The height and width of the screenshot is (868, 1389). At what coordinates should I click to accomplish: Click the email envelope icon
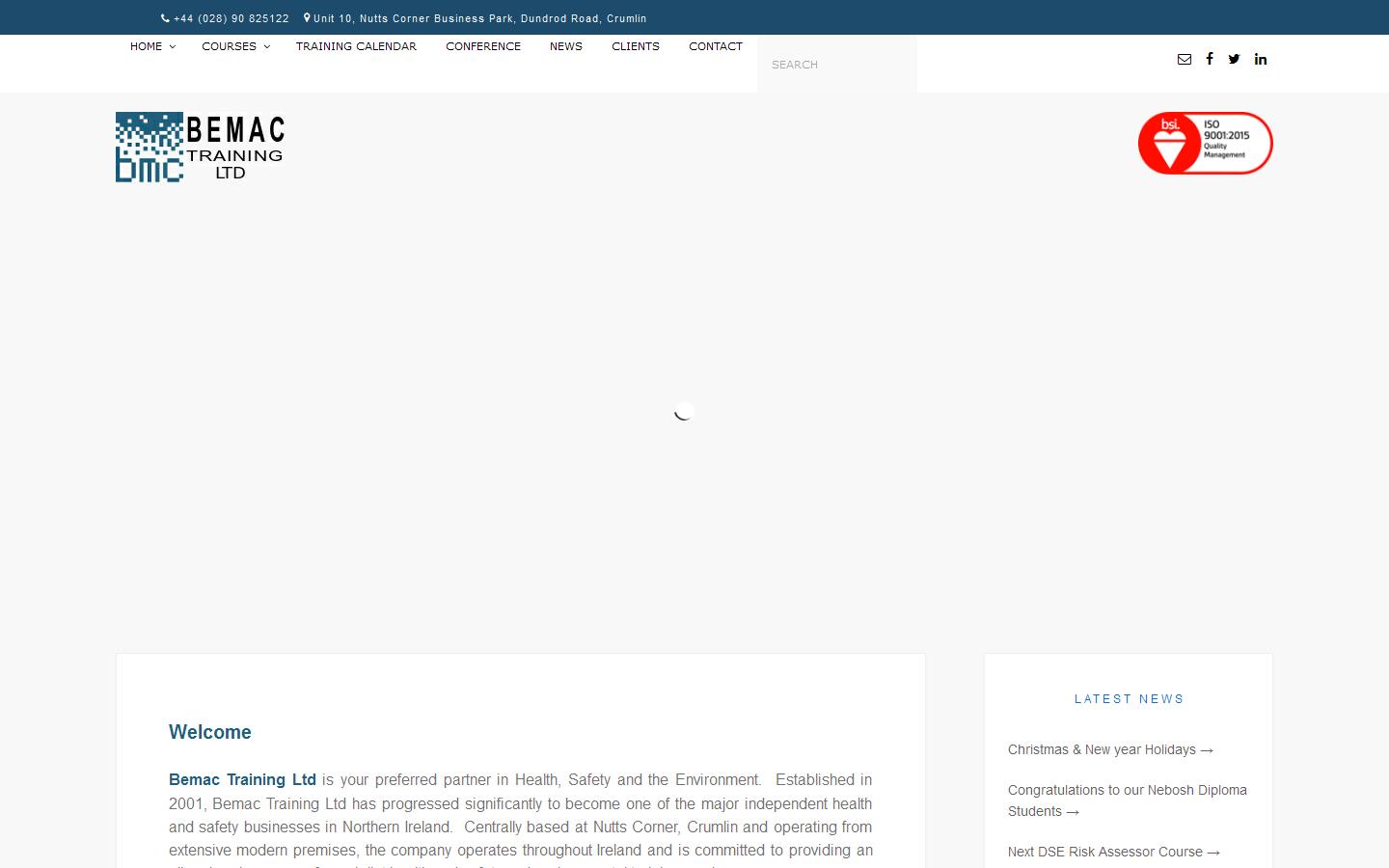point(1185,59)
